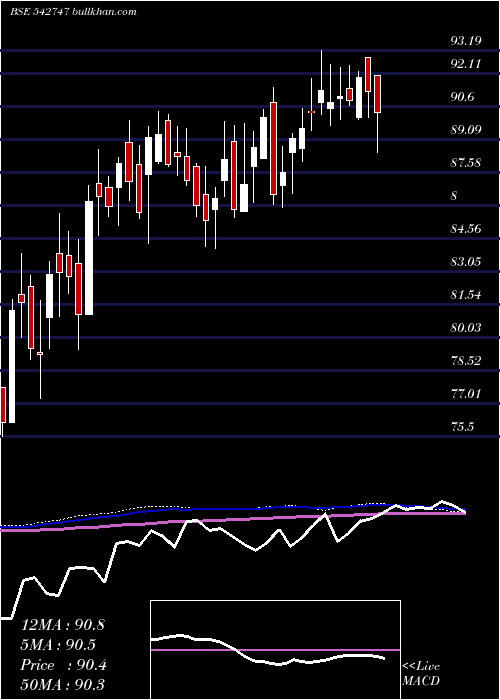Screen dimensions: 500x700
Task: Click the 50MA : 90.3 readout
Action: click(x=63, y=685)
